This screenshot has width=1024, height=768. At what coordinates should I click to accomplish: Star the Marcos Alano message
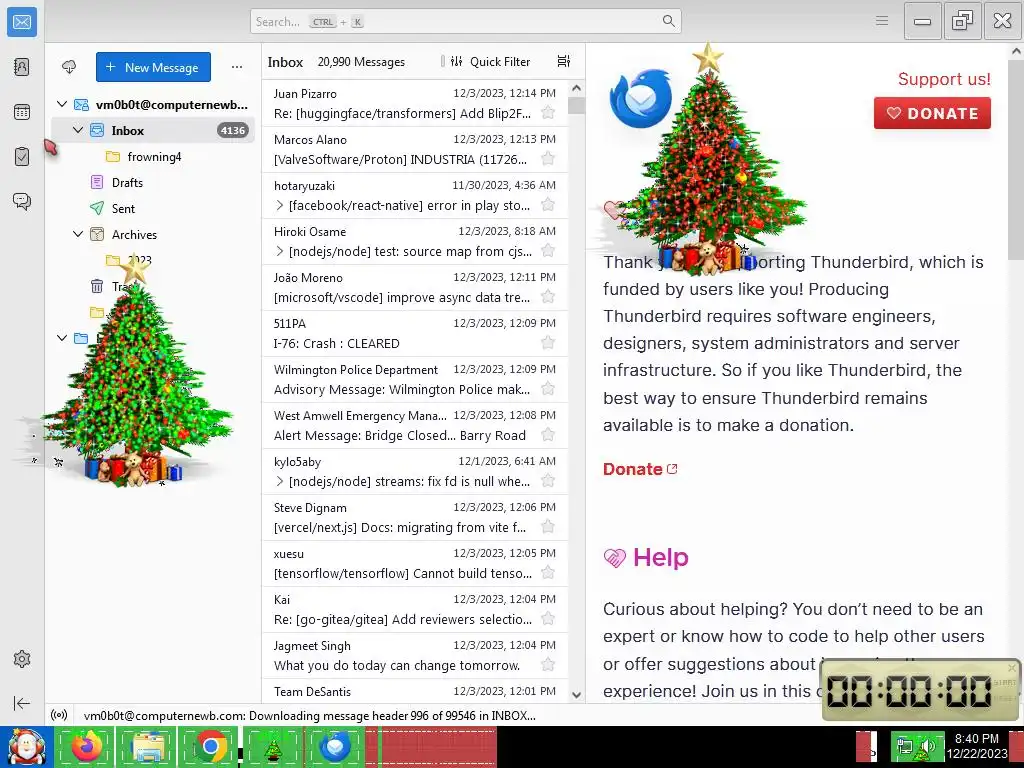pos(548,159)
